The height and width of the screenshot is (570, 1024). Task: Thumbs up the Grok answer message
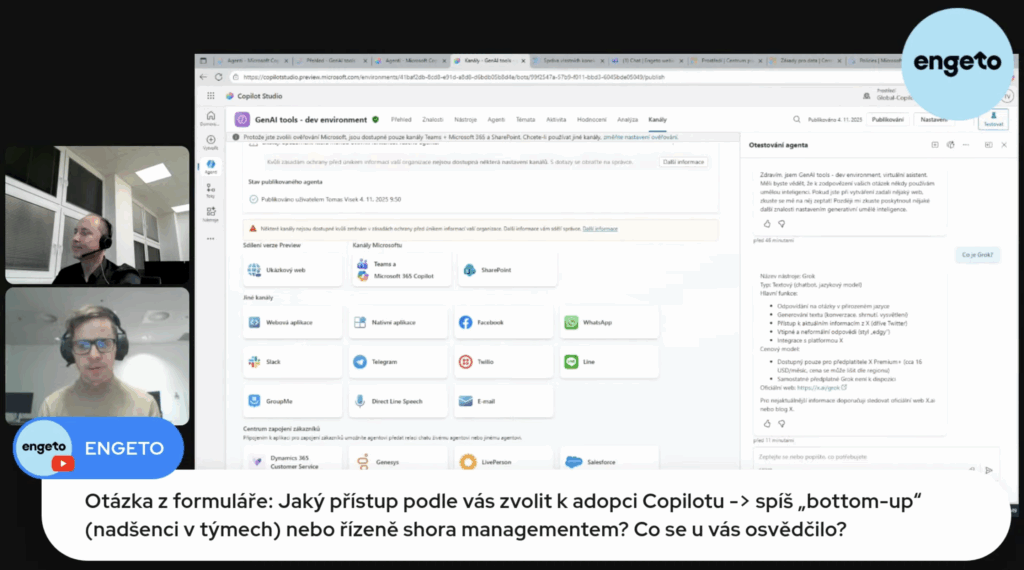[x=767, y=422]
